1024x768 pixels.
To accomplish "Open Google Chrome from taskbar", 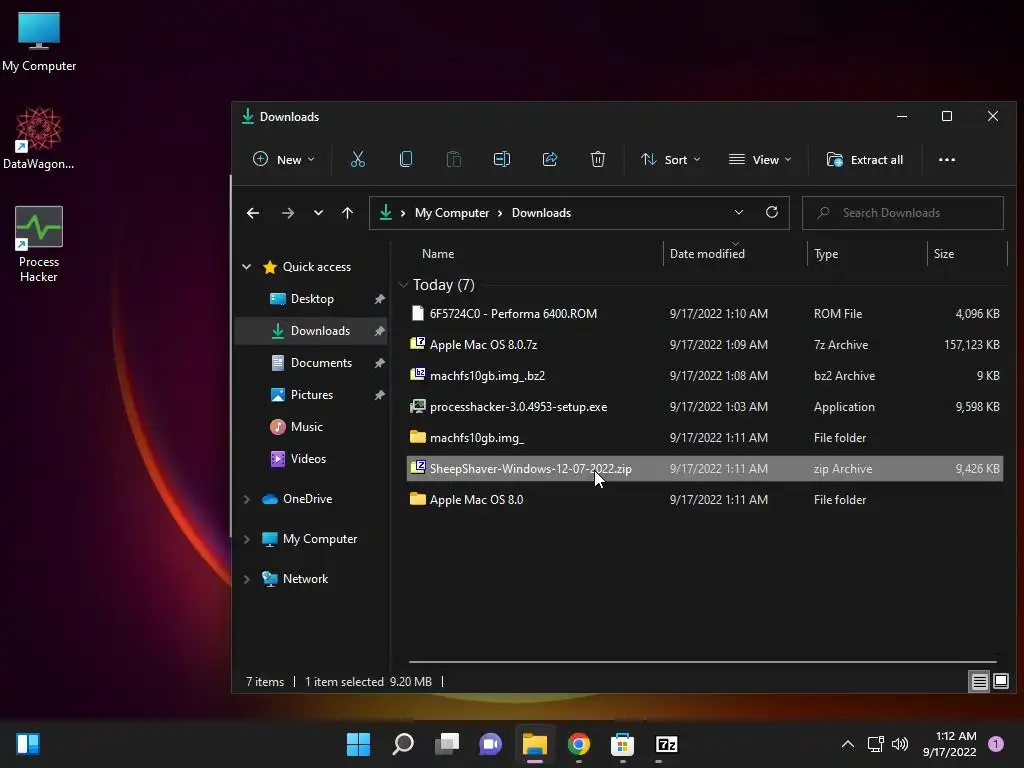I will point(579,744).
